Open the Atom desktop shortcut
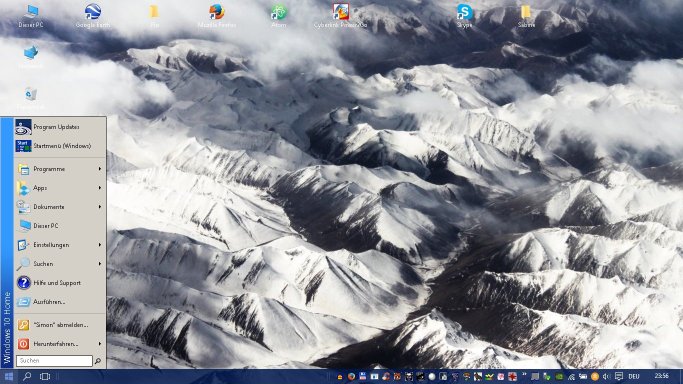This screenshot has height=384, width=683. (278, 16)
